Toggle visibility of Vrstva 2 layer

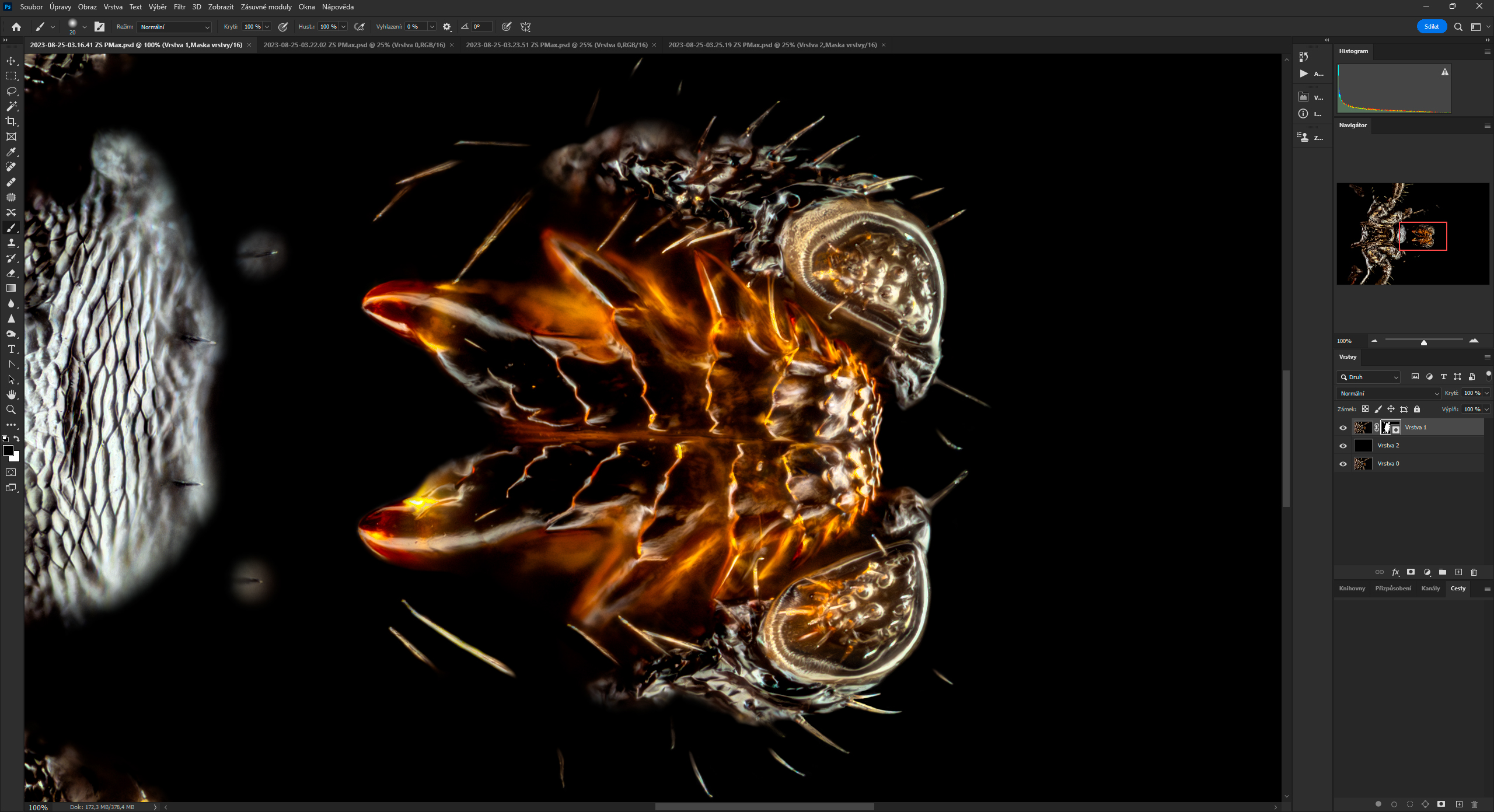click(1343, 446)
